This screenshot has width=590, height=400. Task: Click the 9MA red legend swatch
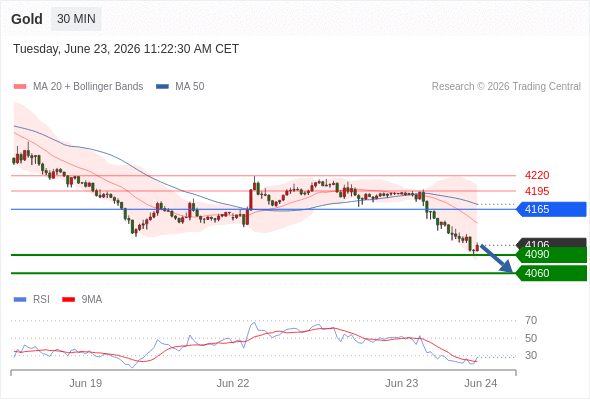[68, 300]
